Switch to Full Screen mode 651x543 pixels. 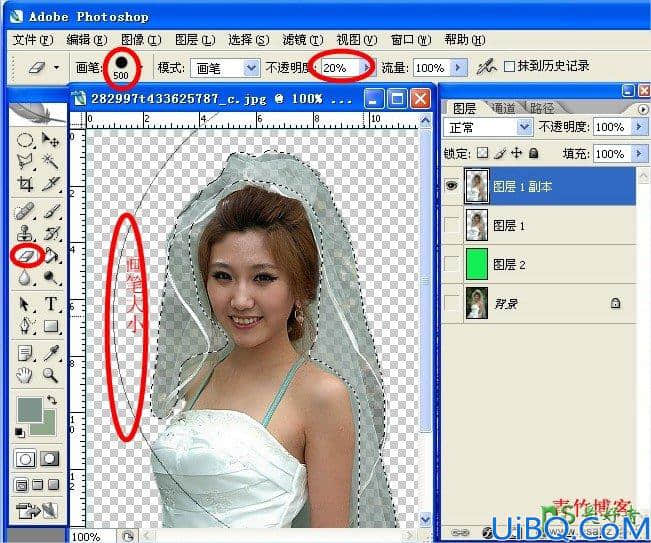tap(53, 485)
